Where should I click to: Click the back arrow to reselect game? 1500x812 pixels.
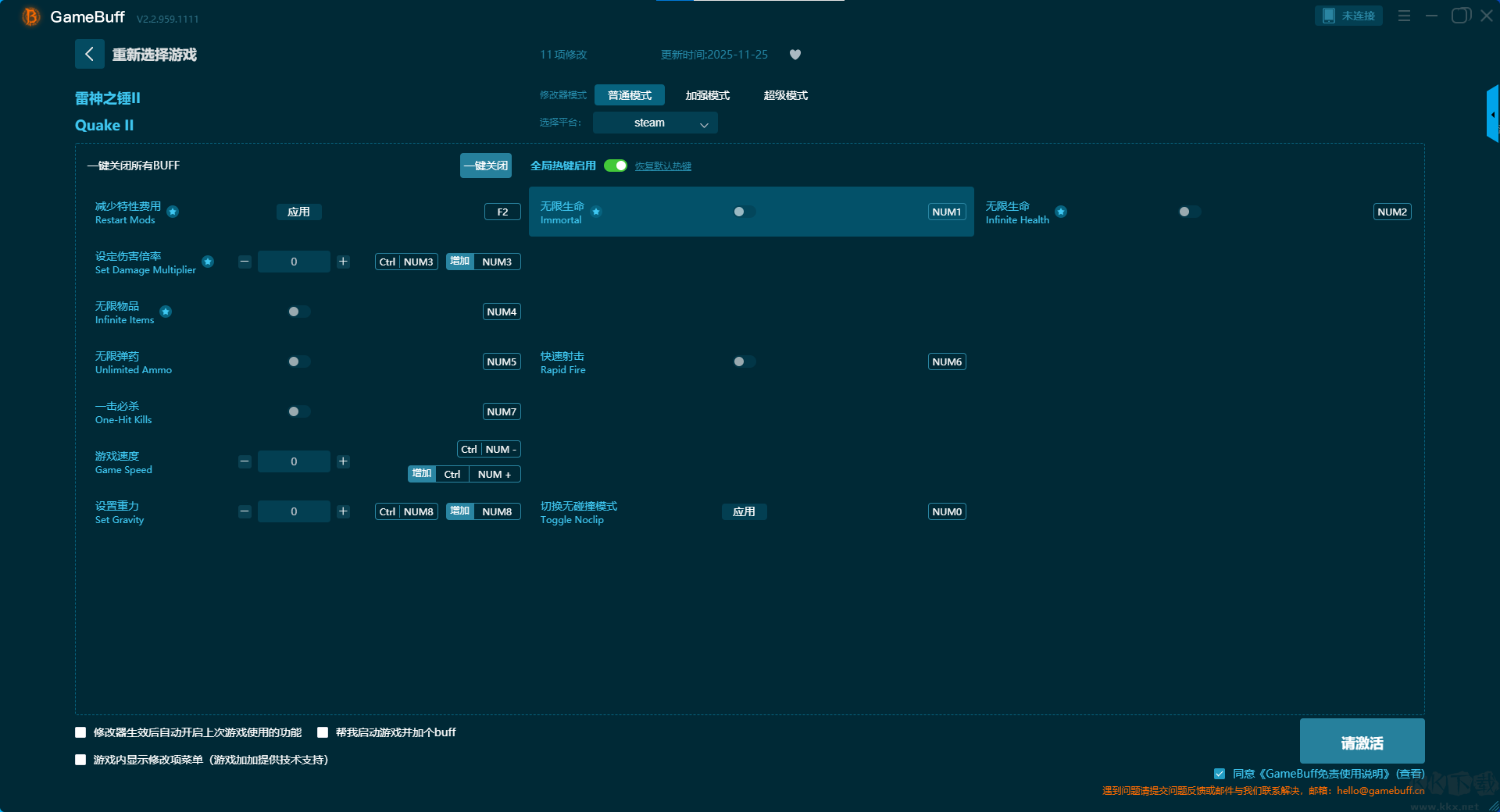point(89,54)
